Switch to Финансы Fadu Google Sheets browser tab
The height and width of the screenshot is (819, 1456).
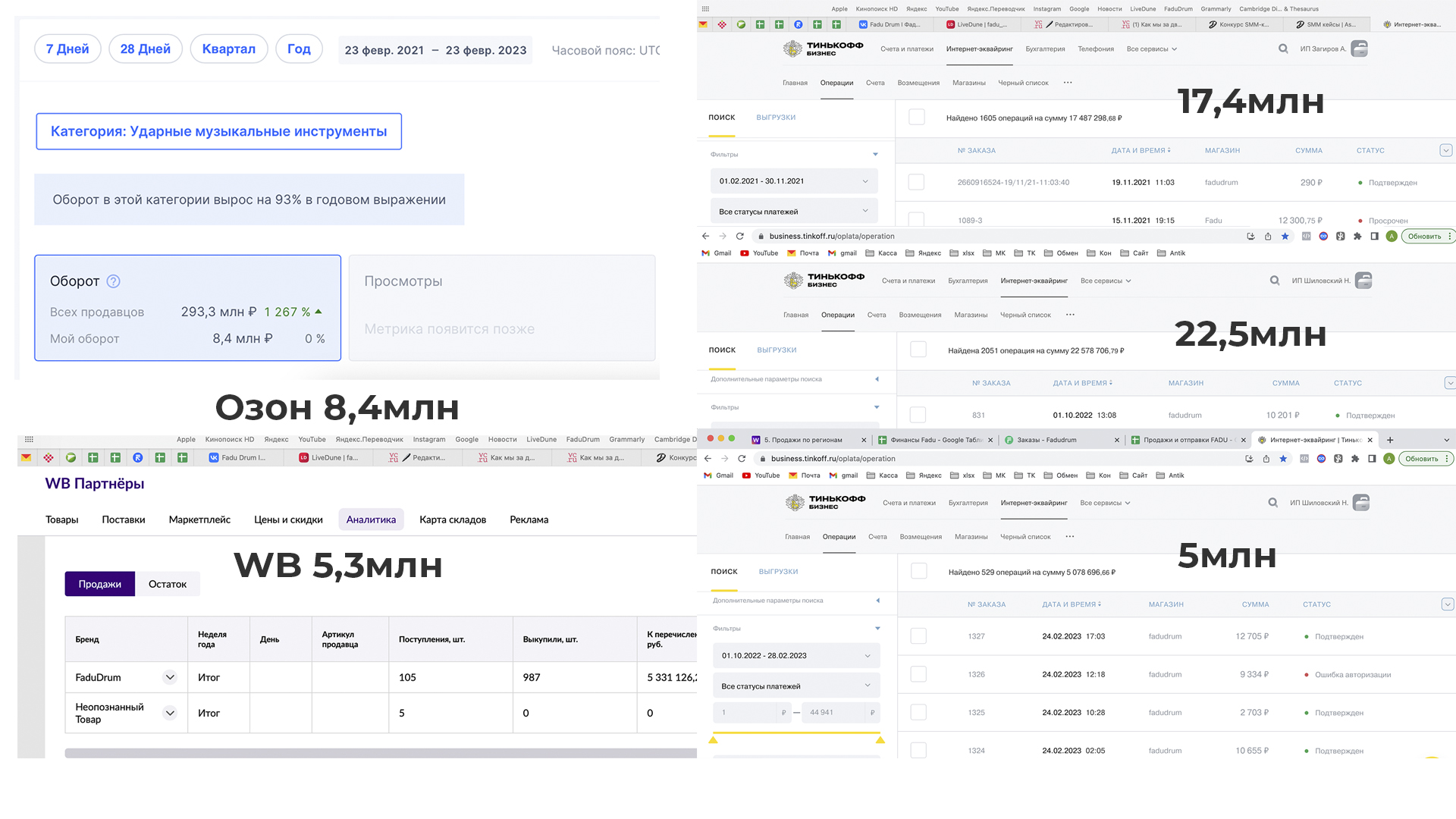click(935, 440)
